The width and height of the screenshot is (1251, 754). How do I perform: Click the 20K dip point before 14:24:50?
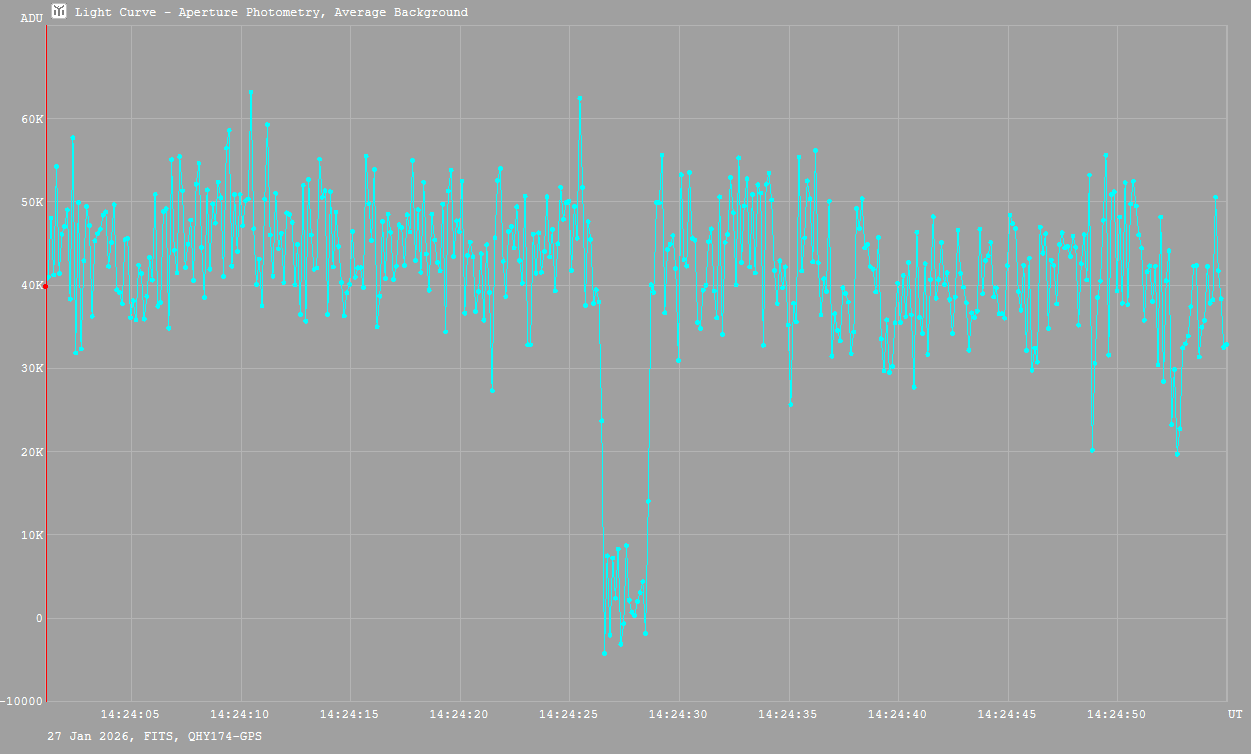click(x=1092, y=450)
